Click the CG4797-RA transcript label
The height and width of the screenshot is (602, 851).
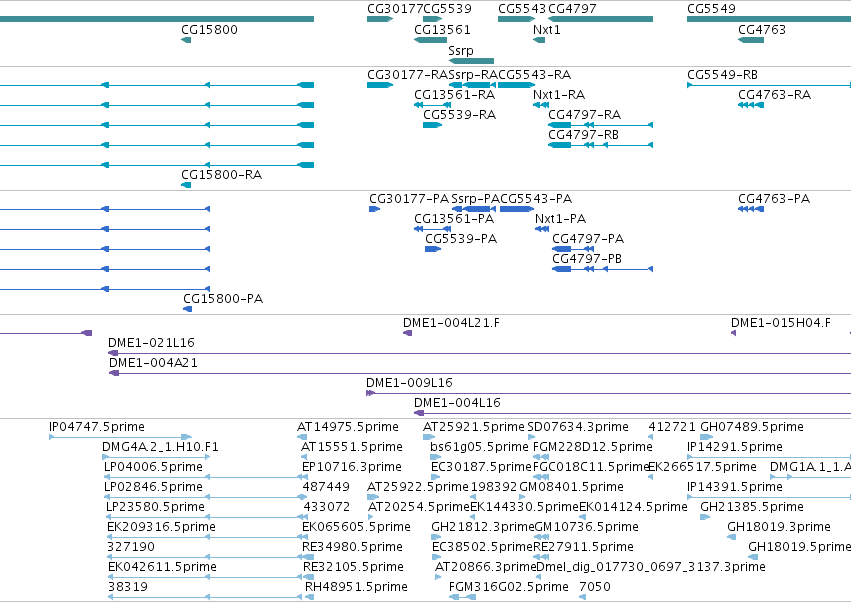584,115
